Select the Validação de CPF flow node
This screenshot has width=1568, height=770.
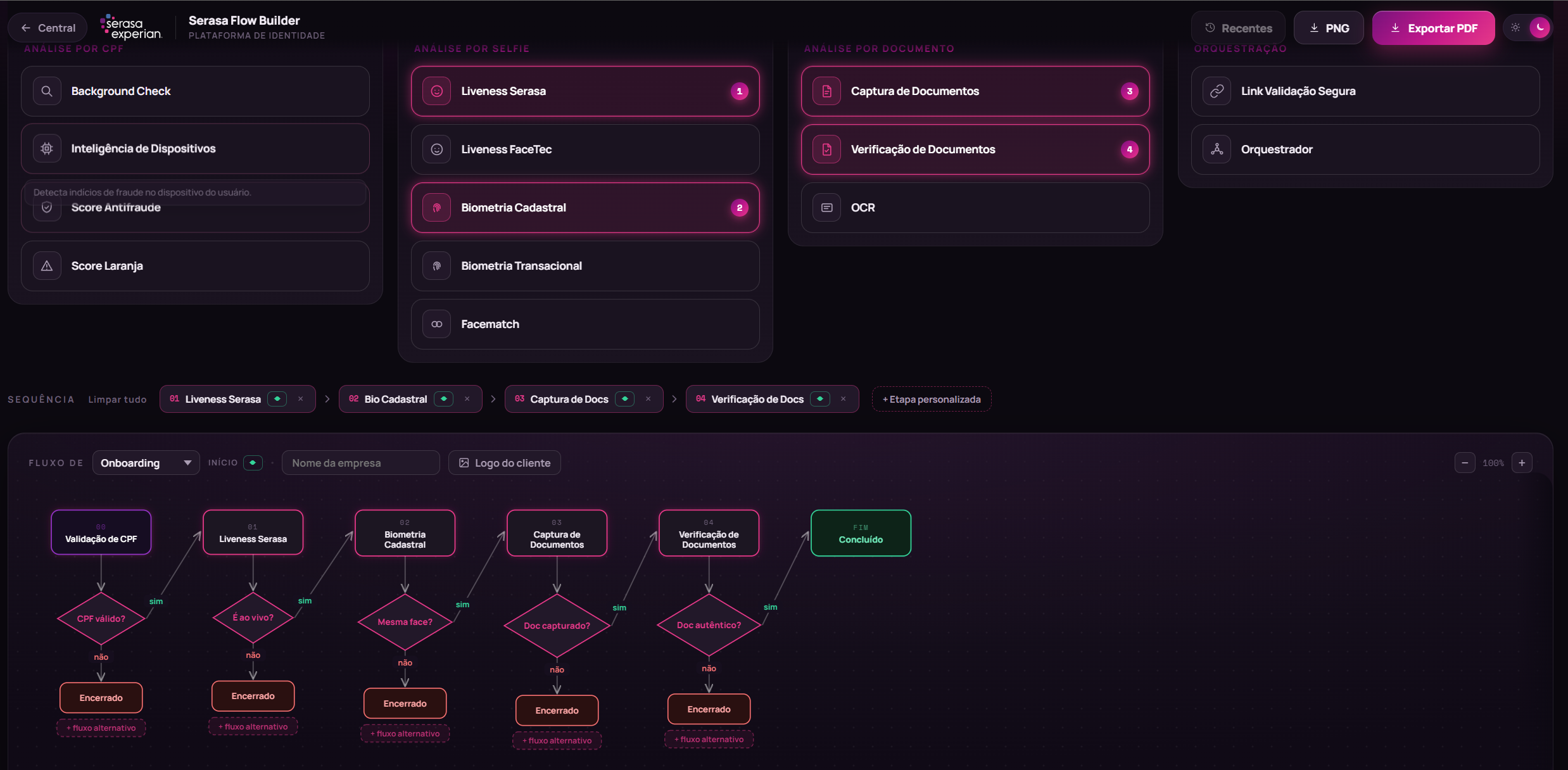(x=101, y=533)
